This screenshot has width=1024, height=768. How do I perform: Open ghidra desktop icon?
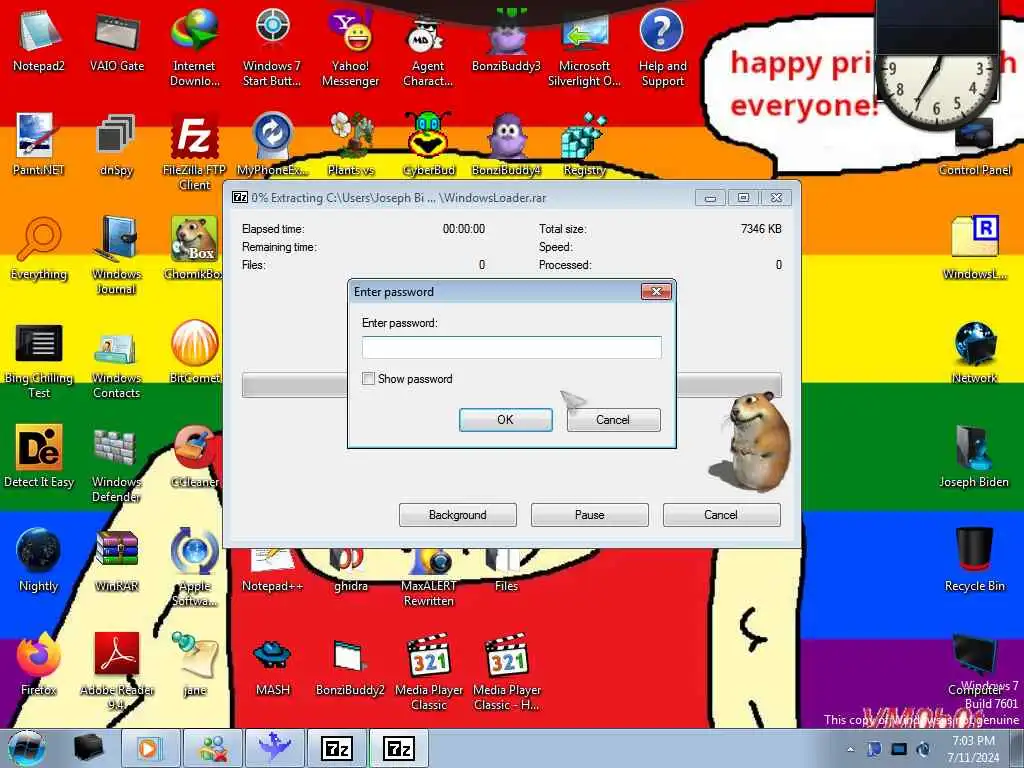click(x=351, y=571)
